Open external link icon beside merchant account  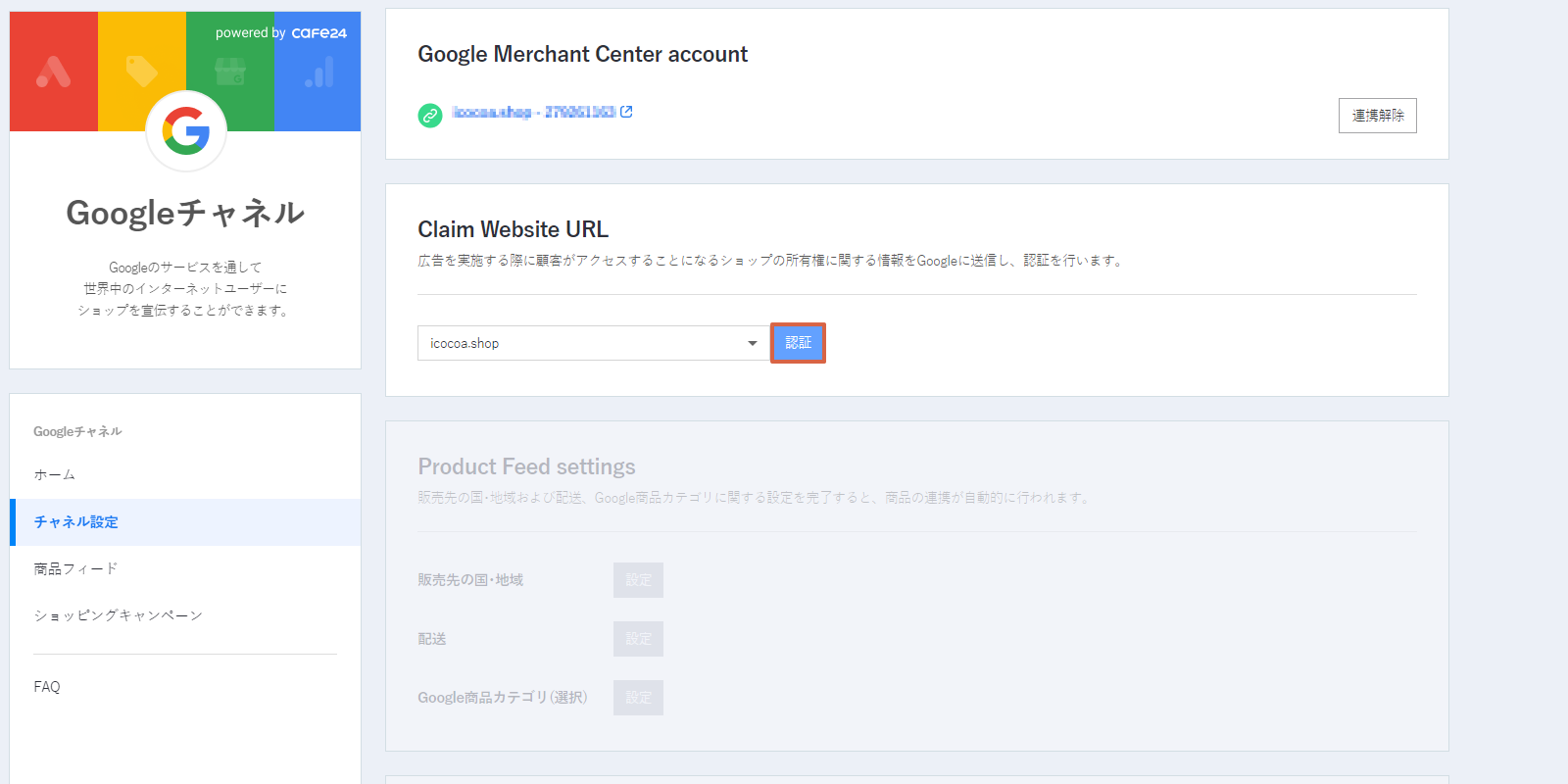(626, 112)
